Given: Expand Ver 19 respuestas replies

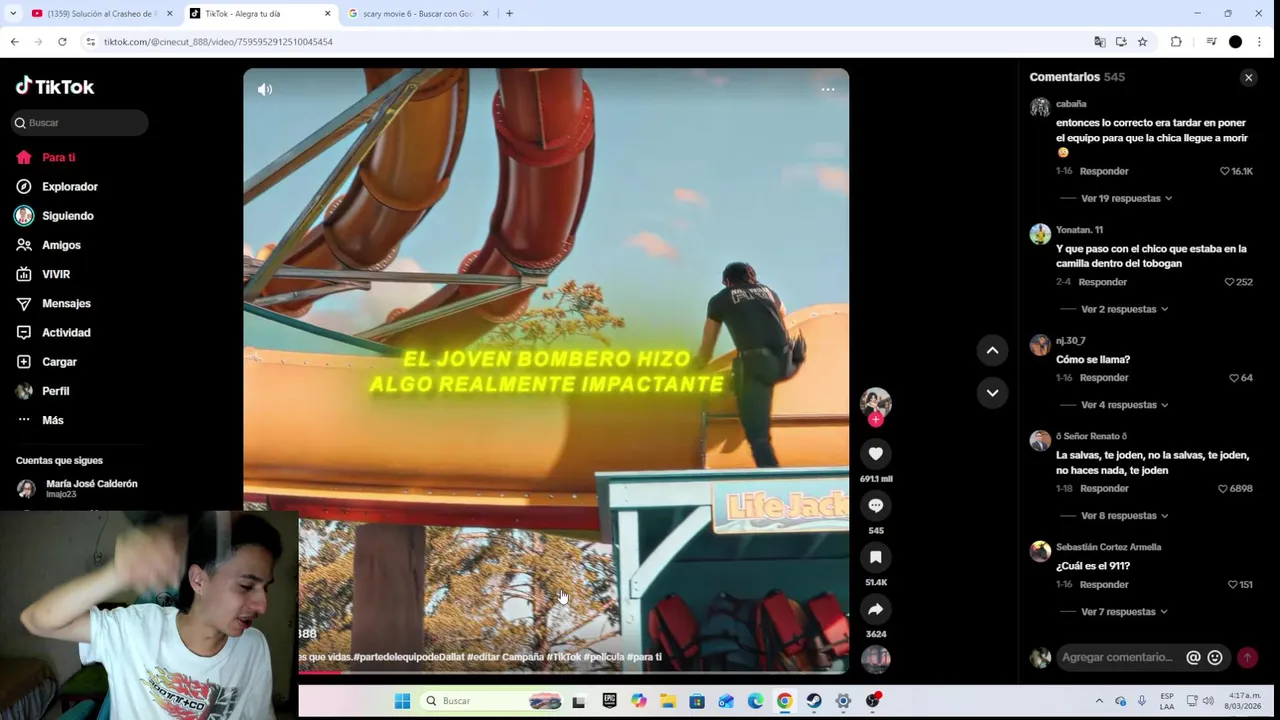Looking at the screenshot, I should pyautogui.click(x=1126, y=199).
